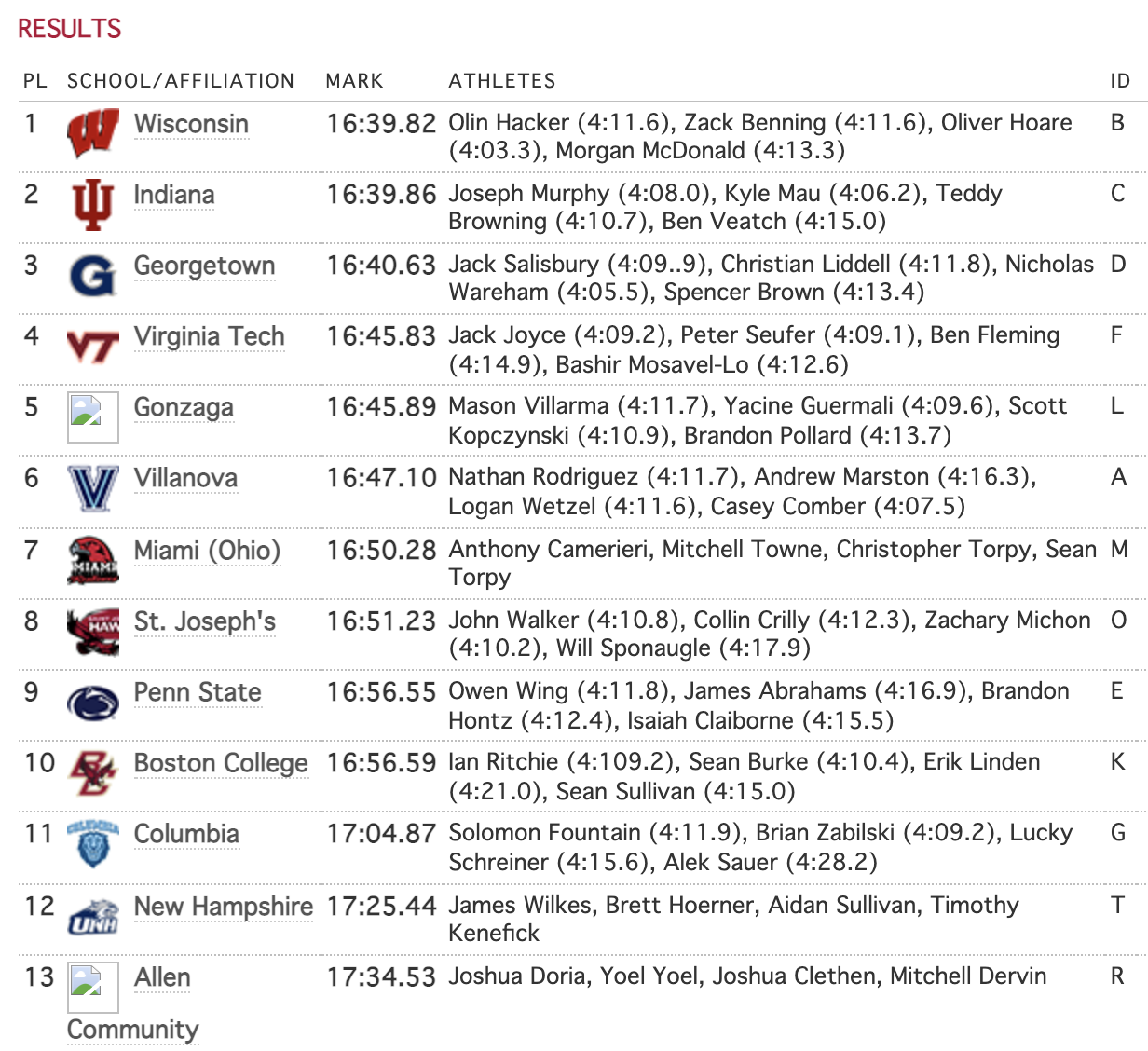Follow the Villanova link
Screen dimensions: 1148x1051
185,478
